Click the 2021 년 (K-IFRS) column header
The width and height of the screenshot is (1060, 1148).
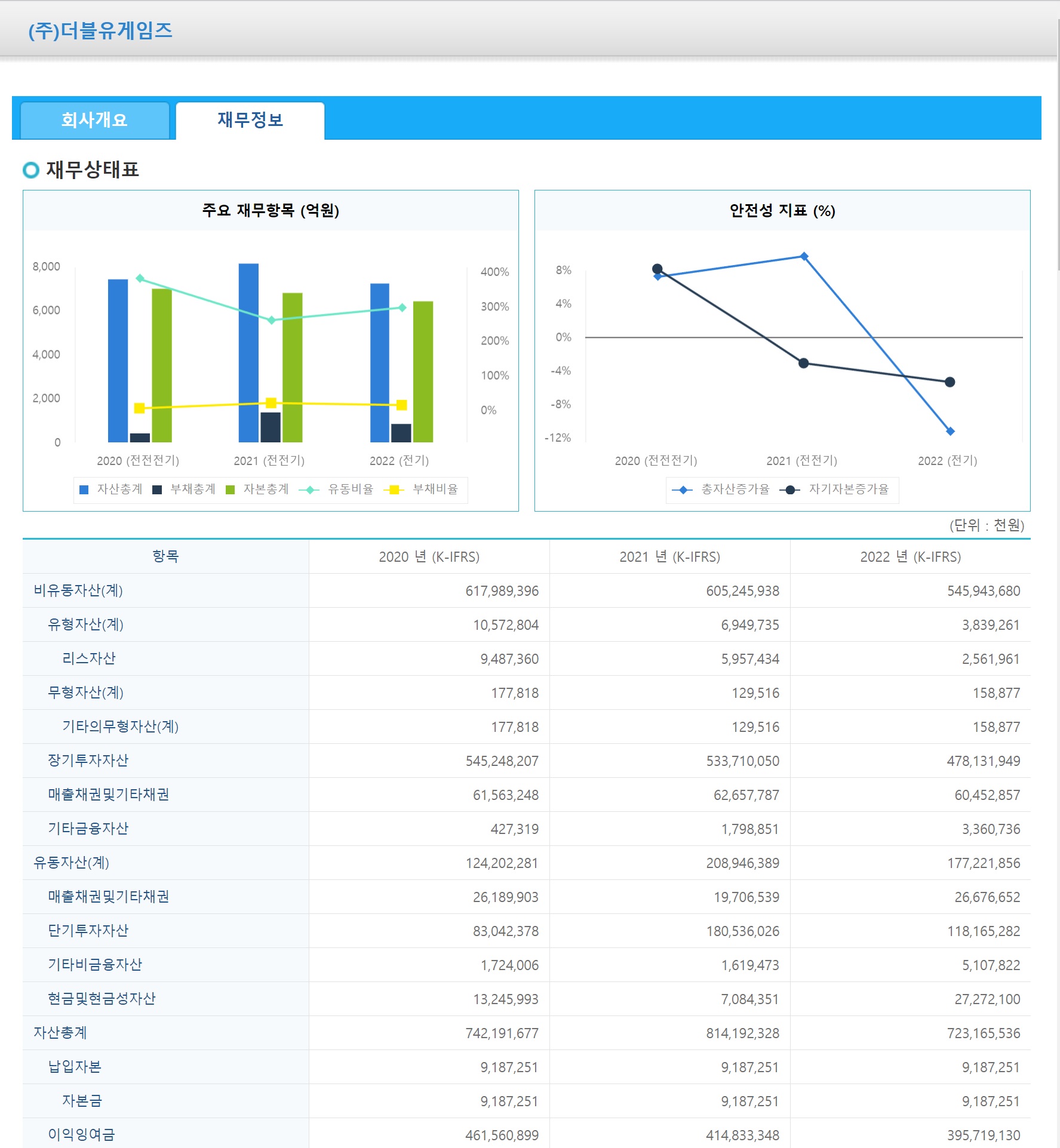tap(669, 556)
